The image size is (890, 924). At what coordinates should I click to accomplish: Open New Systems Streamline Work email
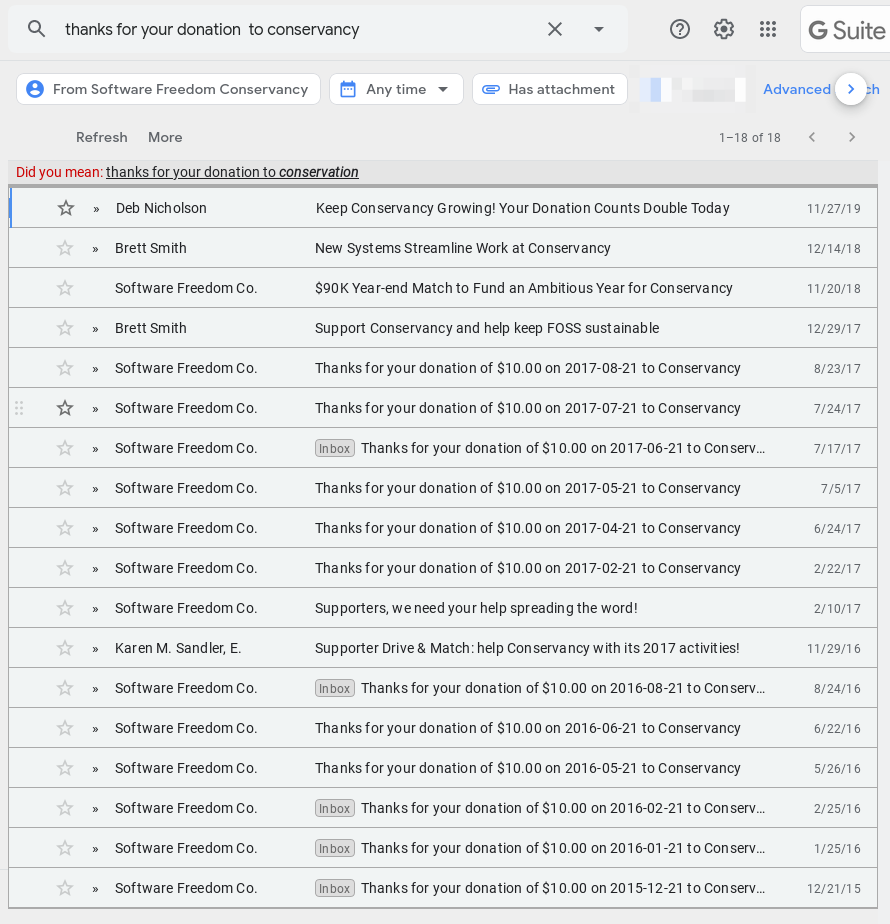pos(462,248)
